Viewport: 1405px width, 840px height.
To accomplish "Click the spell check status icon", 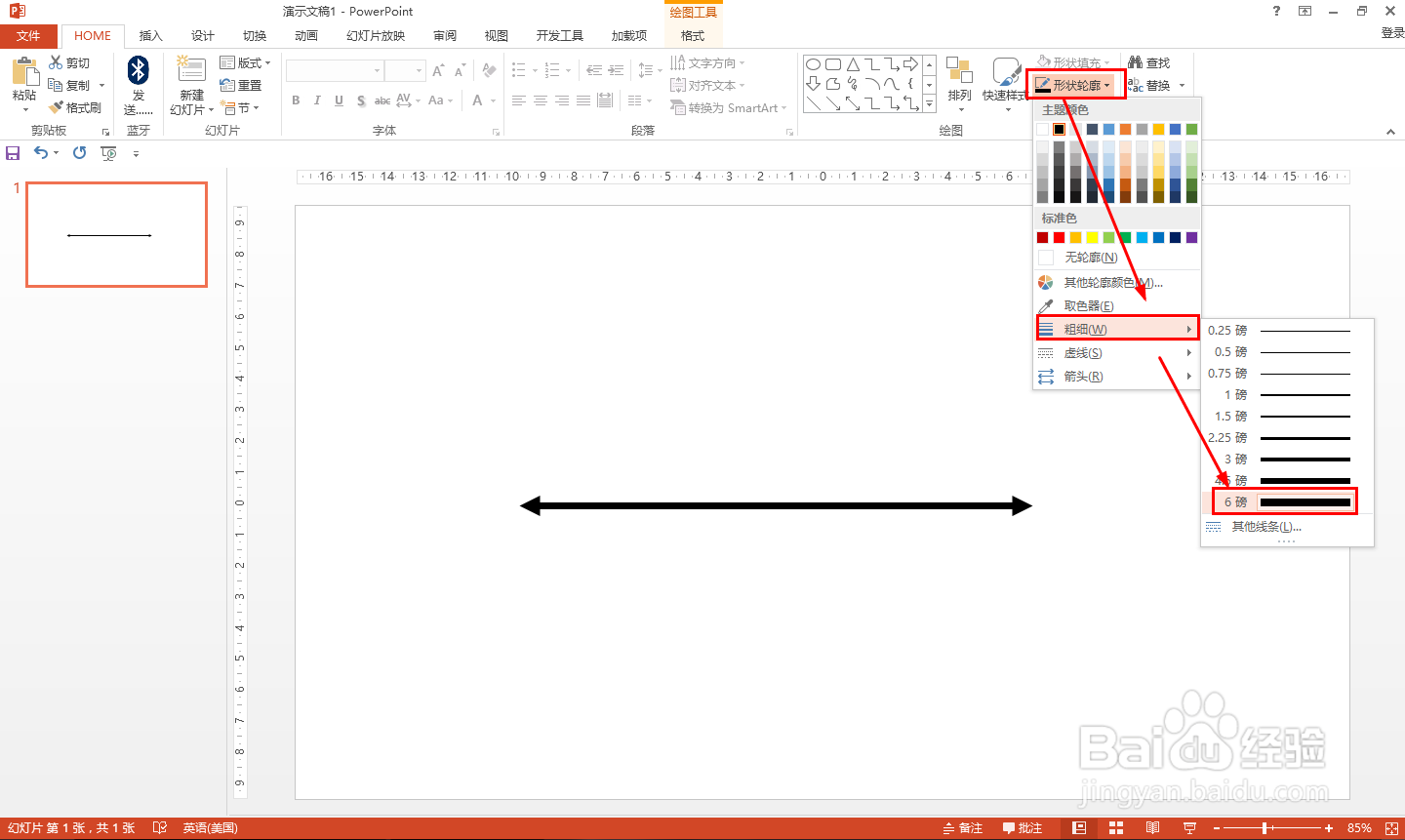I will pyautogui.click(x=160, y=828).
